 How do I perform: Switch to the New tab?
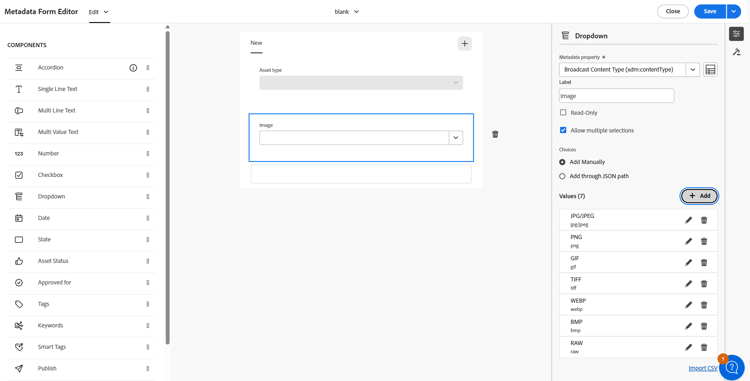point(256,43)
